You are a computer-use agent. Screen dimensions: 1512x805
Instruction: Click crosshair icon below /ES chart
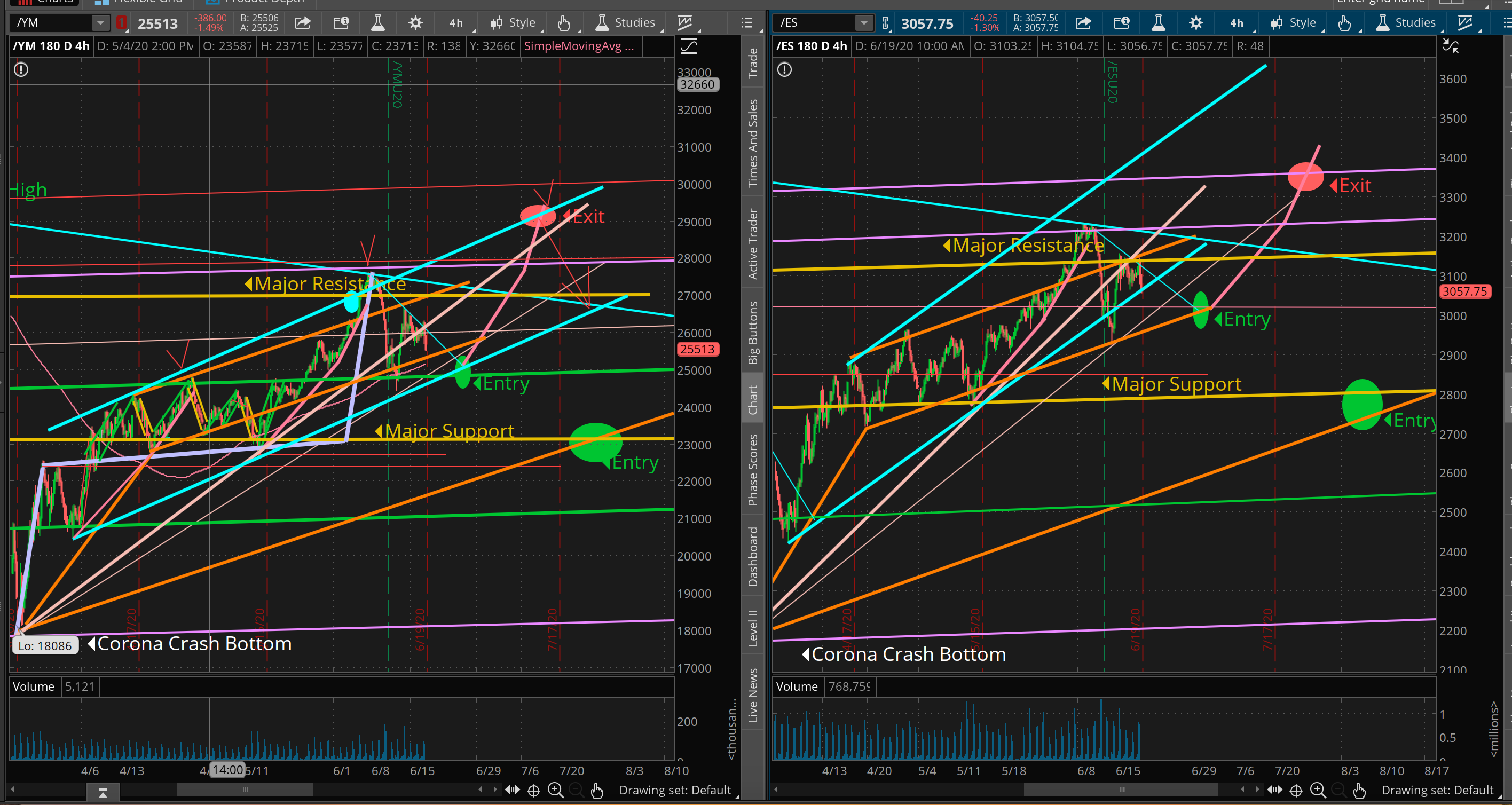coord(1296,791)
